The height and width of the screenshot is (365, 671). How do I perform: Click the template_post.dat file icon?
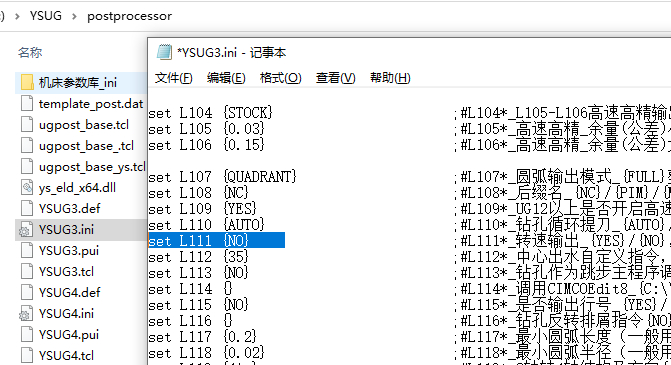tap(27, 103)
